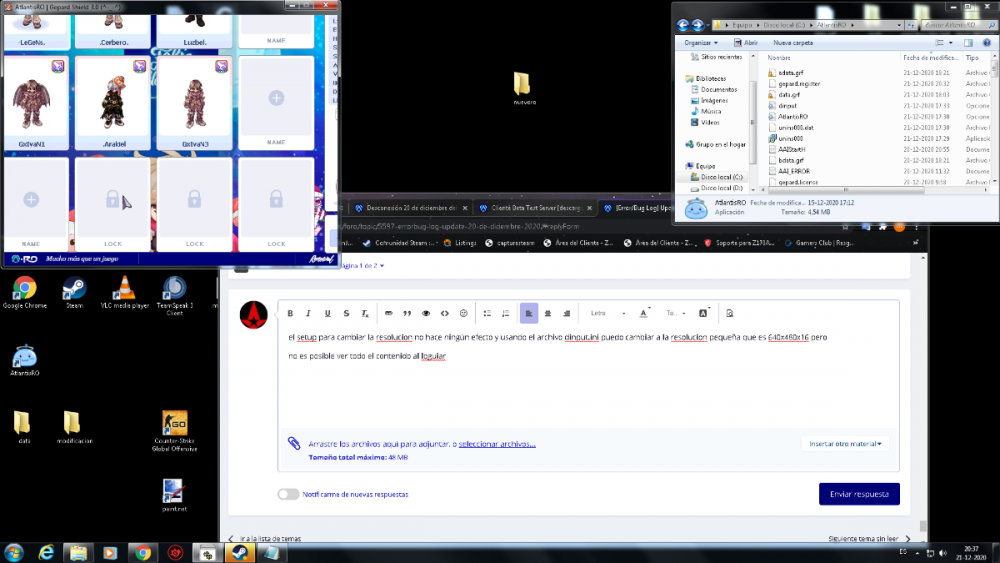Click the paperclip attachment icon
Image resolution: width=1000 pixels, height=563 pixels.
294,443
